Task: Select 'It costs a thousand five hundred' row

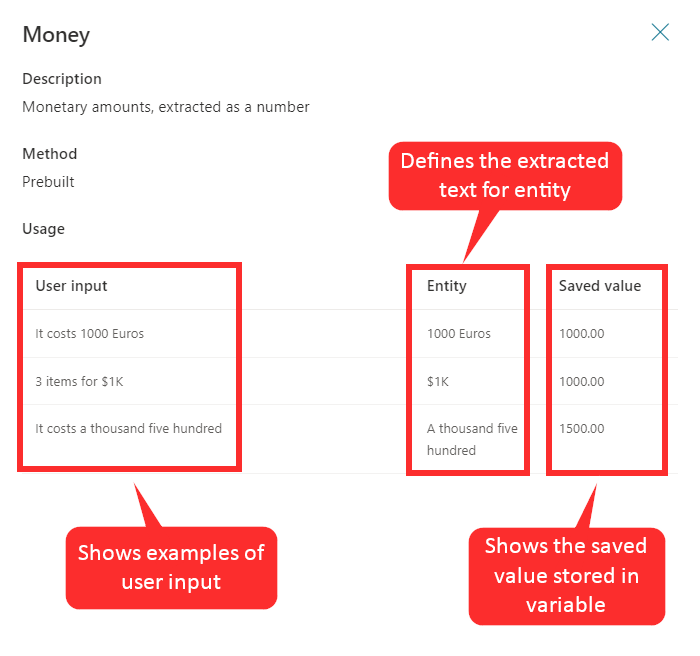Action: coord(350,439)
